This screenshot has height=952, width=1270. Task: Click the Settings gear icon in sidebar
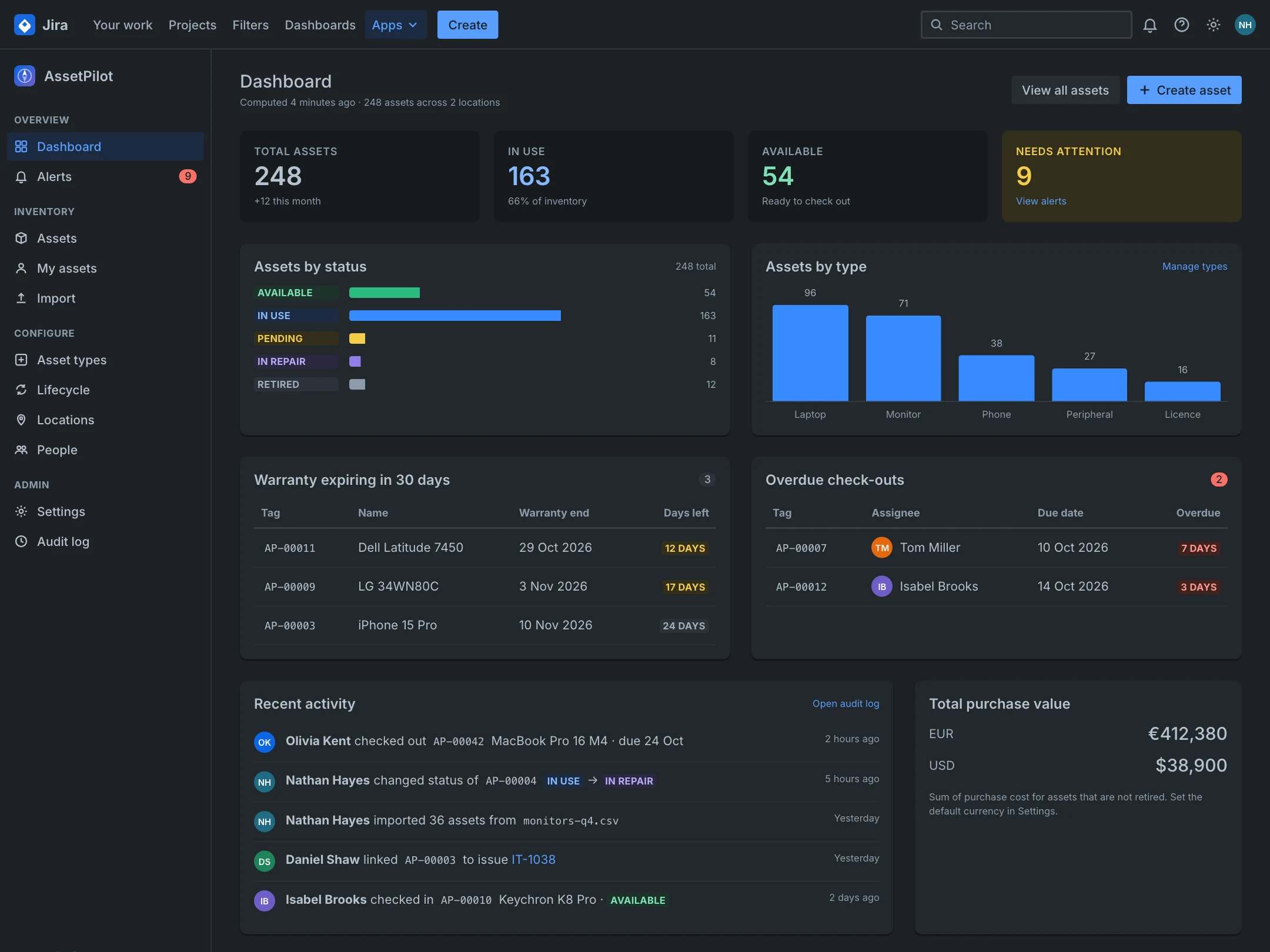click(x=21, y=511)
